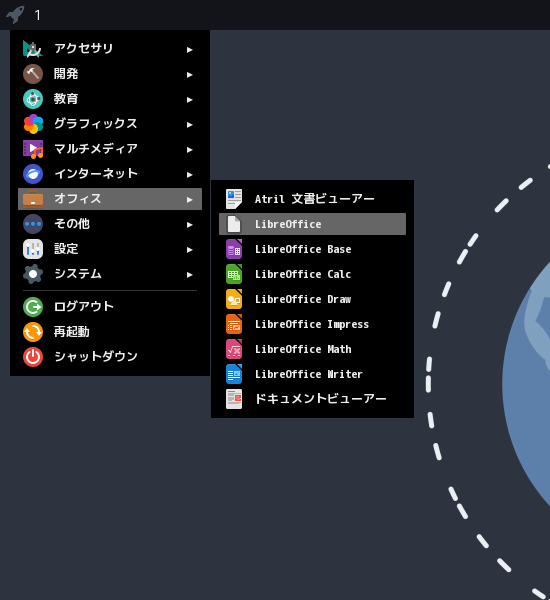Launch LibreOffice Math text entry
This screenshot has height=600, width=550.
pos(303,349)
